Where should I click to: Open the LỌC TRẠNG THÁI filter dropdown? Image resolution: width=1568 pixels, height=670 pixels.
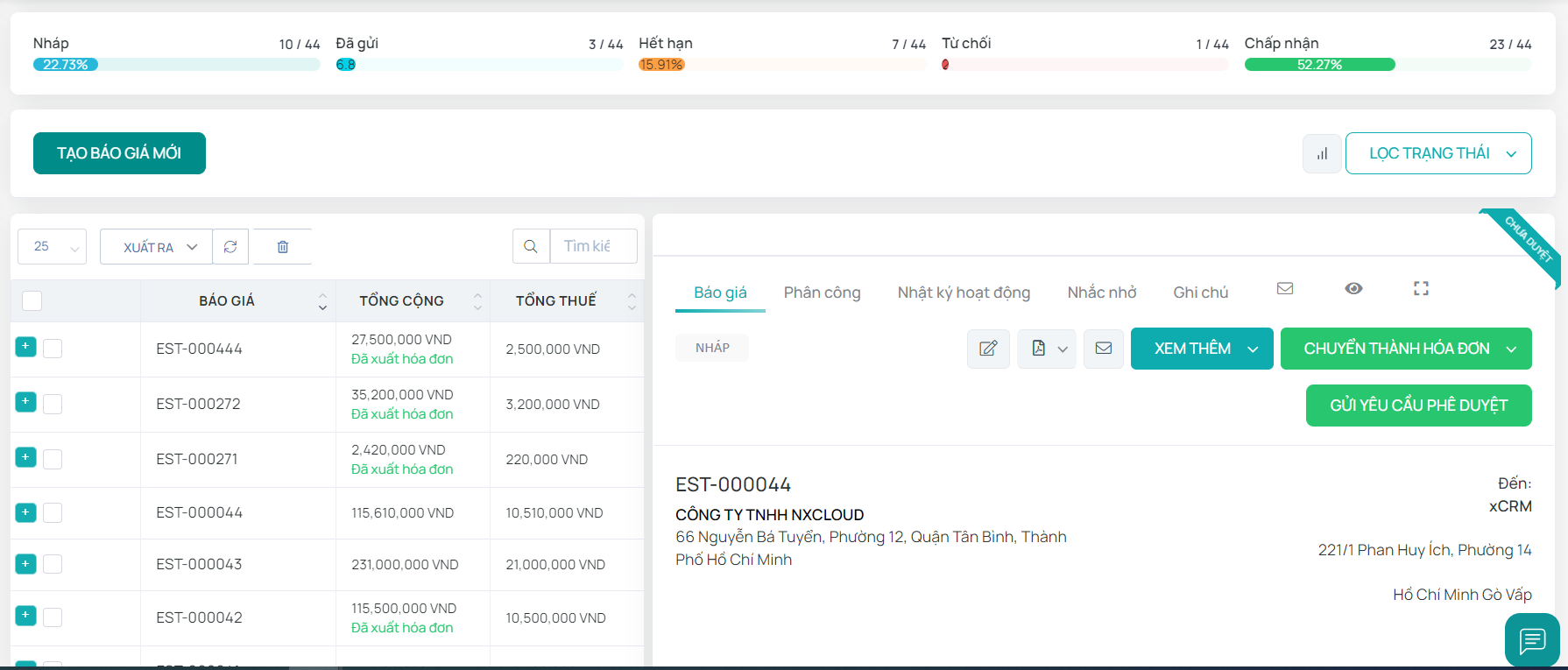point(1438,153)
